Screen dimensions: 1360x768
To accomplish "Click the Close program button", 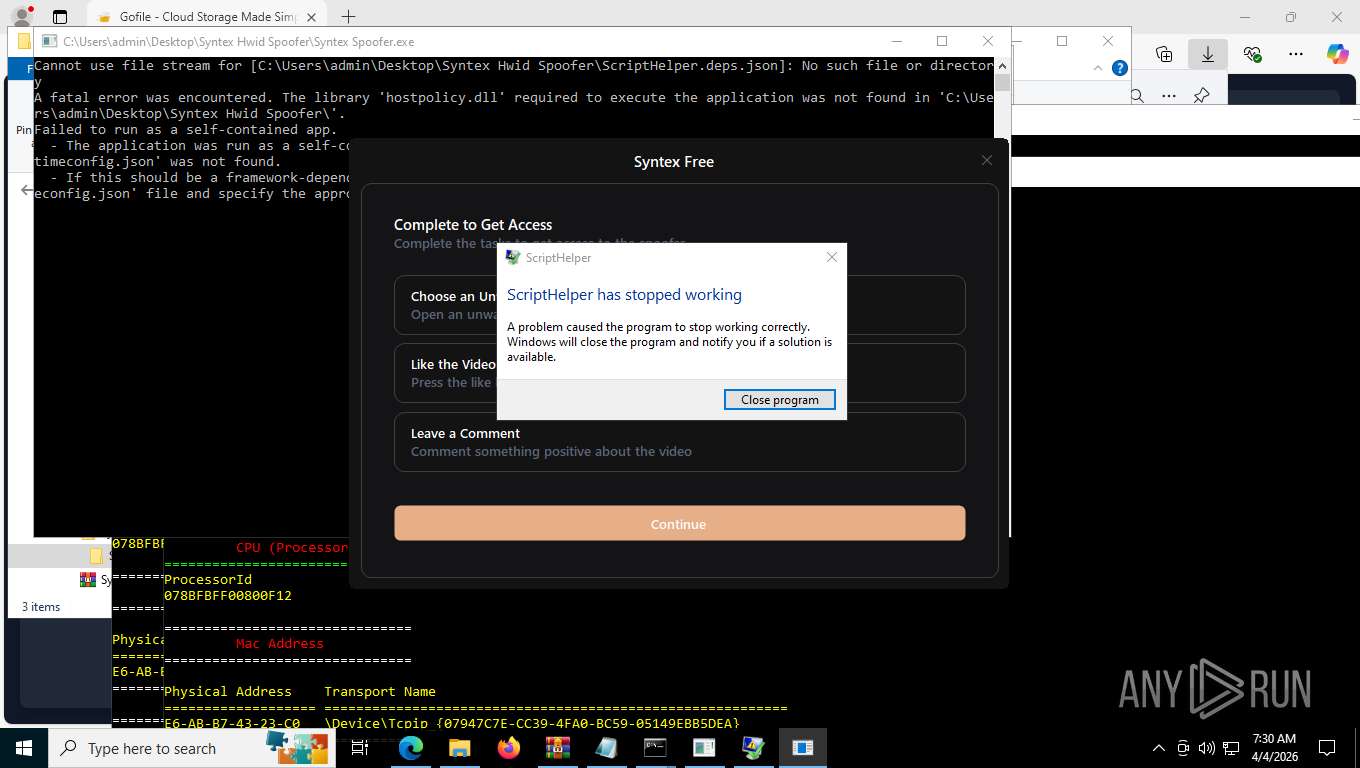I will 780,399.
